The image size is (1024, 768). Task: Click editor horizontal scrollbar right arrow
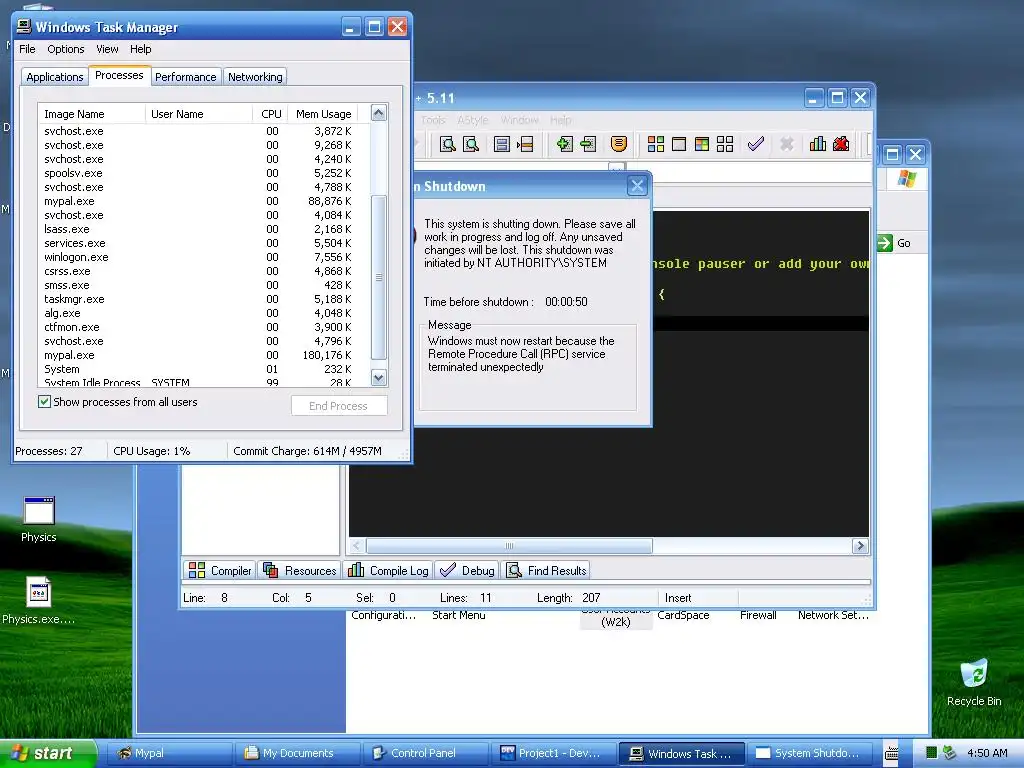(860, 545)
